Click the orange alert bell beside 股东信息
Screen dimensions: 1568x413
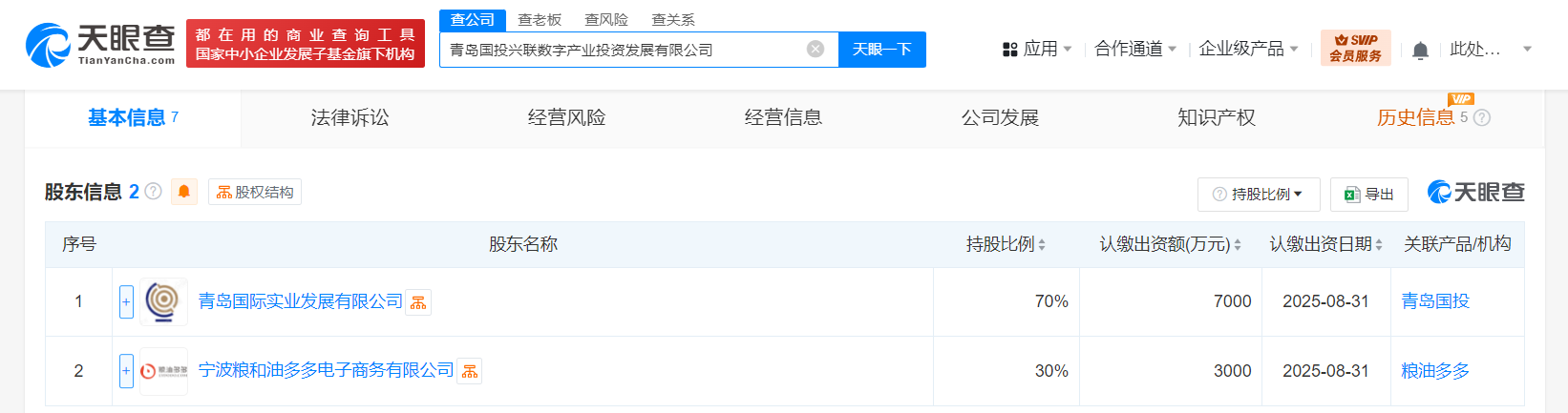tap(184, 192)
